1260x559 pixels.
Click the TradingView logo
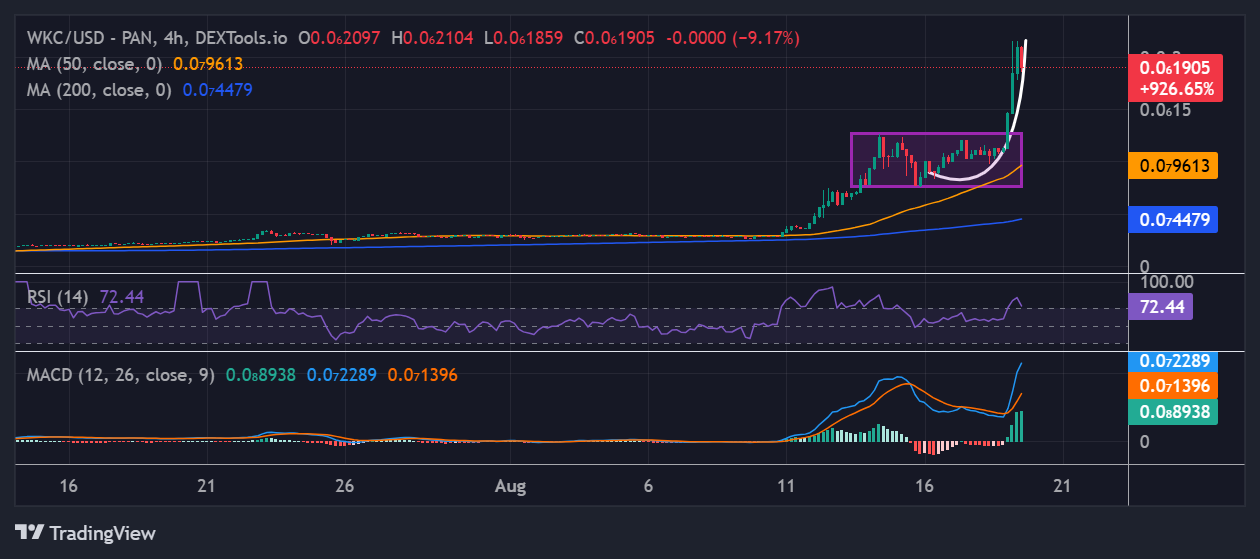pyautogui.click(x=85, y=533)
